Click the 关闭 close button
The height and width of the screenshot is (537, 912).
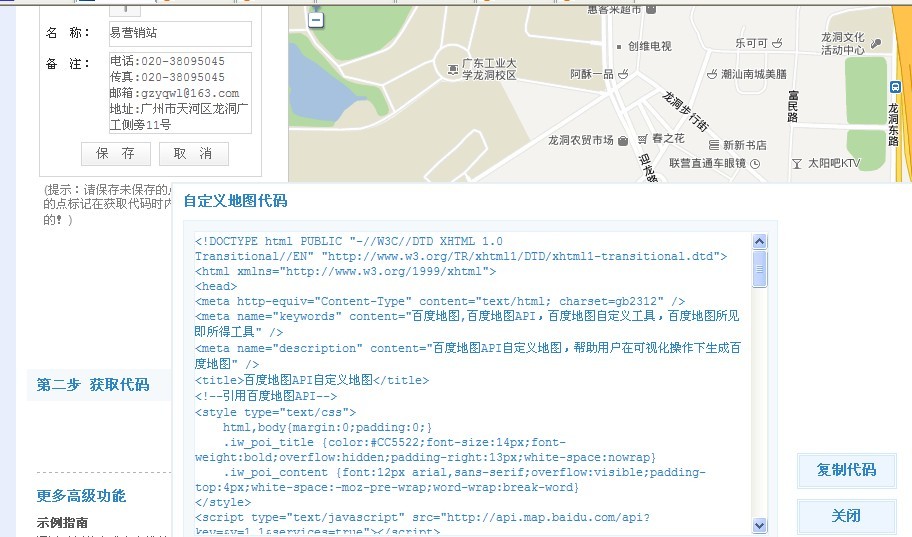[846, 516]
